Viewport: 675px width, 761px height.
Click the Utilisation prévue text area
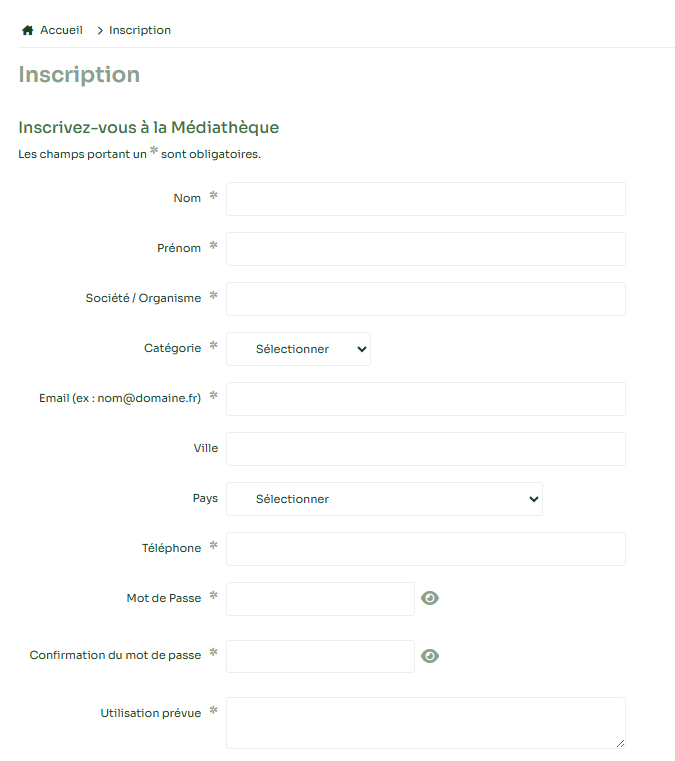click(x=425, y=722)
